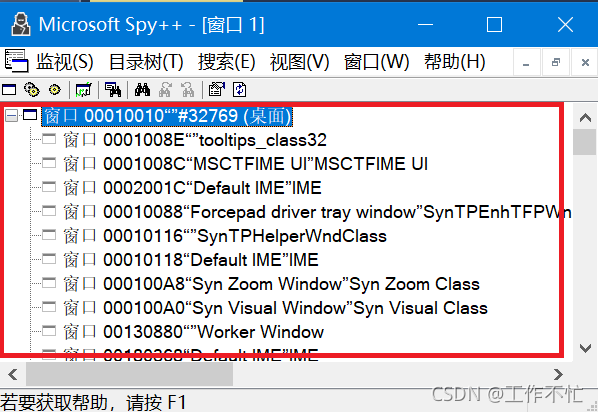Click the vertical scrollbar down arrow

click(x=585, y=348)
